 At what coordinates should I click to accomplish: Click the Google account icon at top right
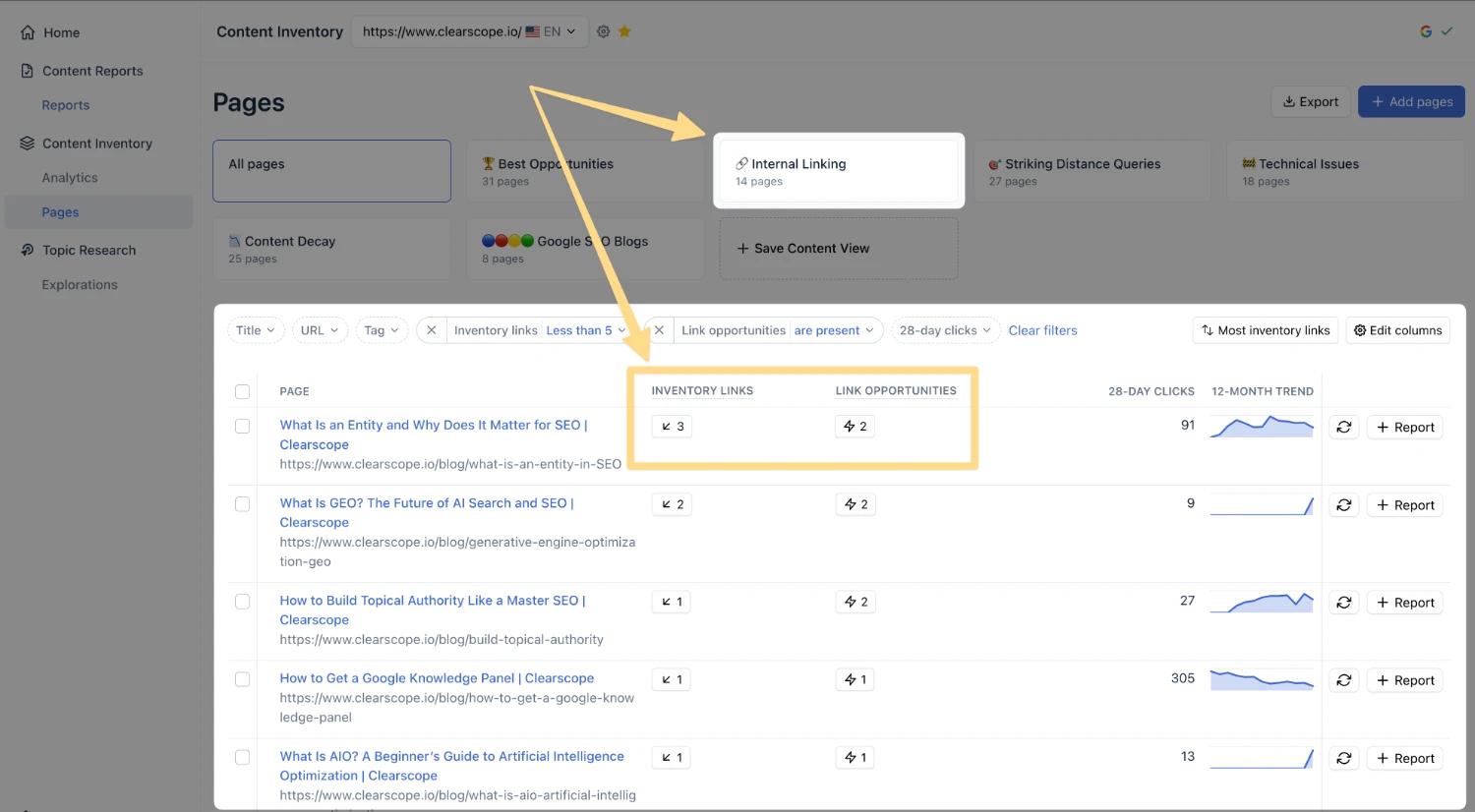pos(1426,31)
